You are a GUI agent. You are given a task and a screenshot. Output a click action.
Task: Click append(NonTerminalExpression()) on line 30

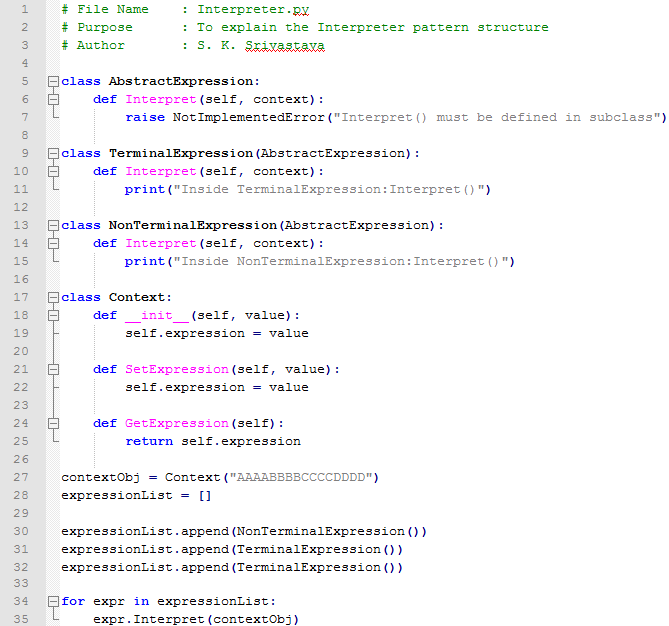click(x=304, y=531)
